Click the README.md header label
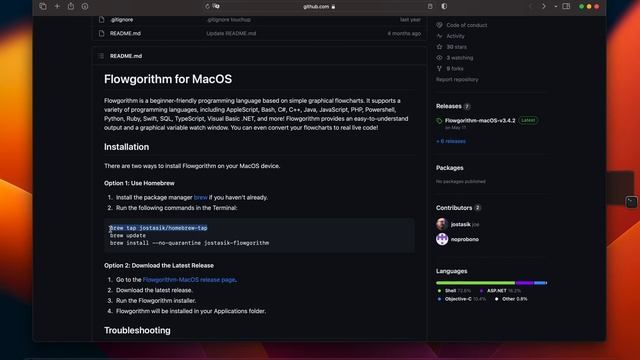Image resolution: width=640 pixels, height=360 pixels. coord(126,56)
